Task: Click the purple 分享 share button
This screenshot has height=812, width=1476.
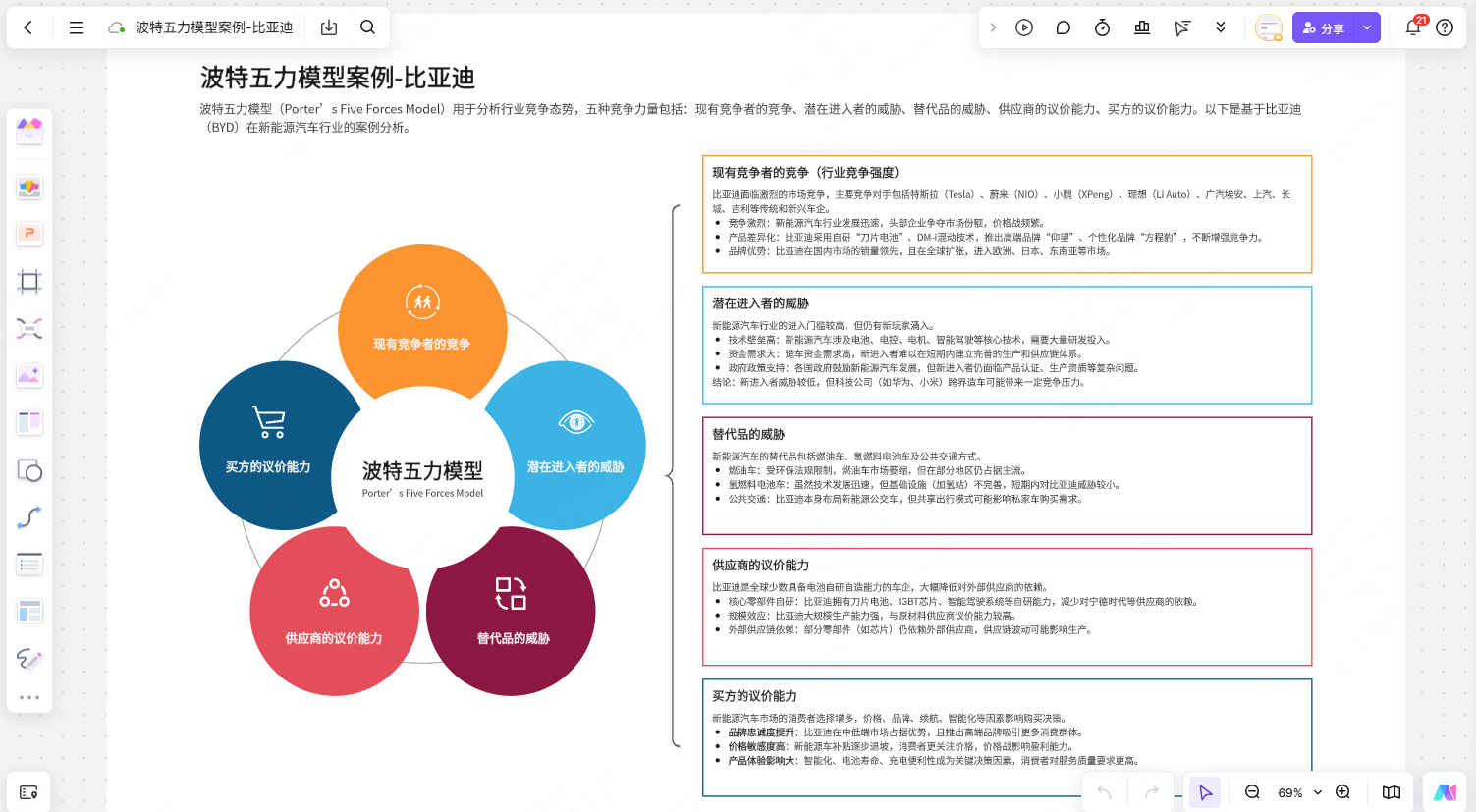Action: (1323, 27)
